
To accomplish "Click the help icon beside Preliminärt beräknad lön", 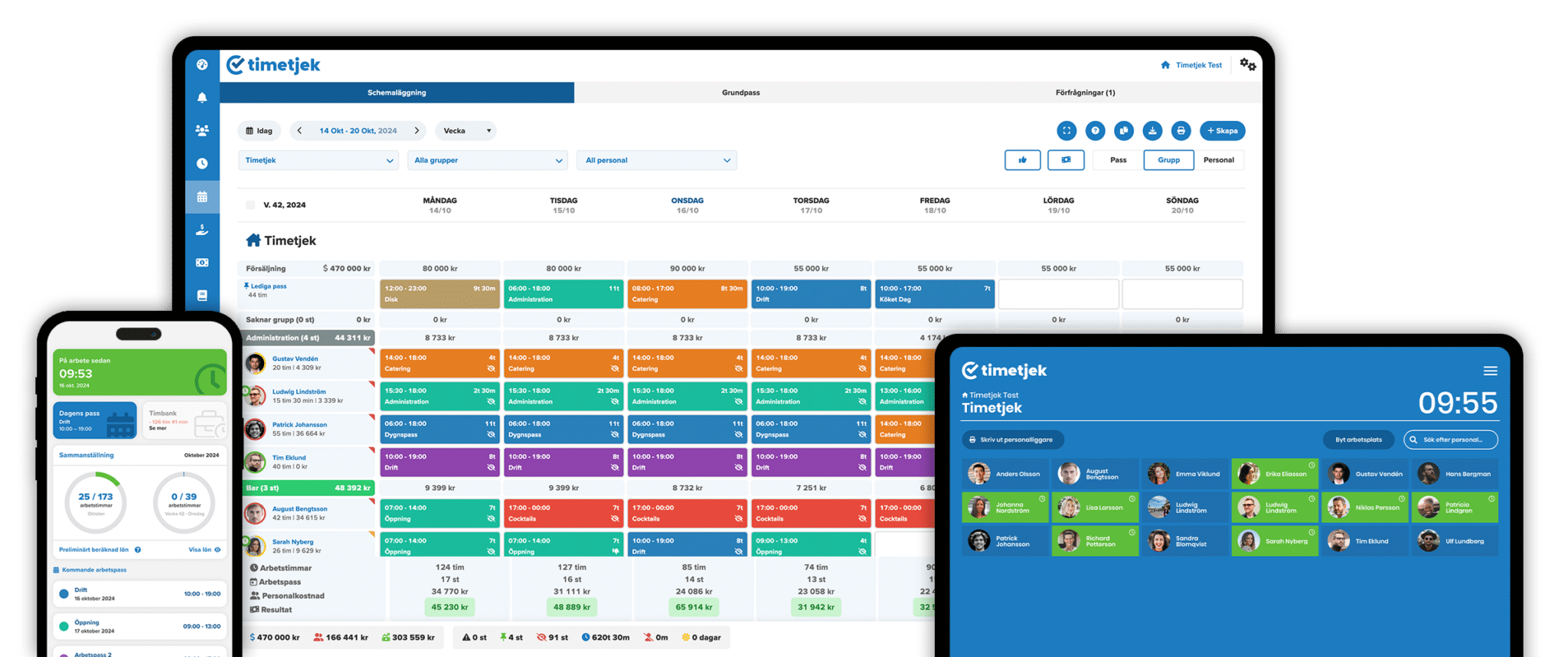I will (138, 550).
